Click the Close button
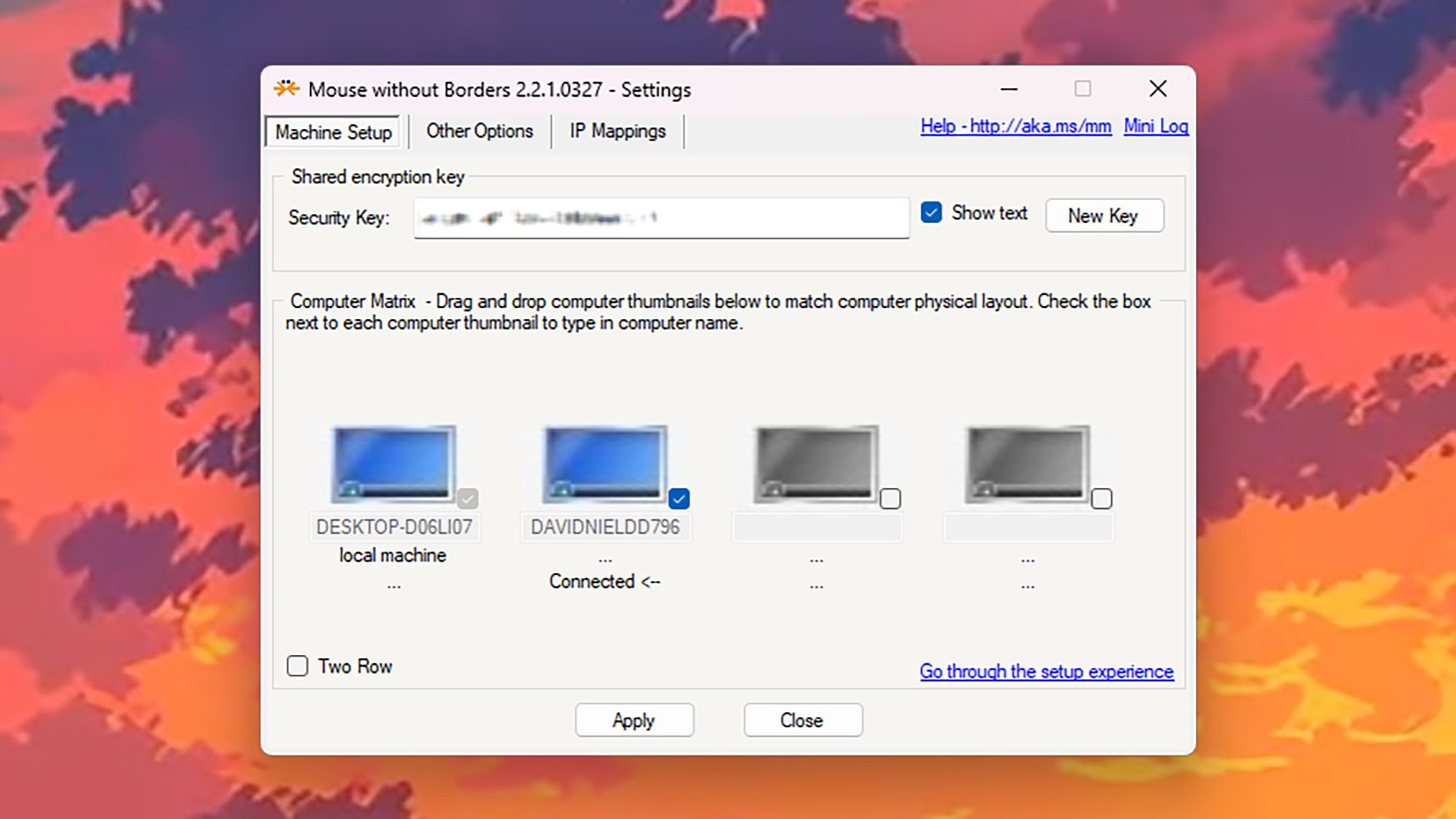 (803, 720)
